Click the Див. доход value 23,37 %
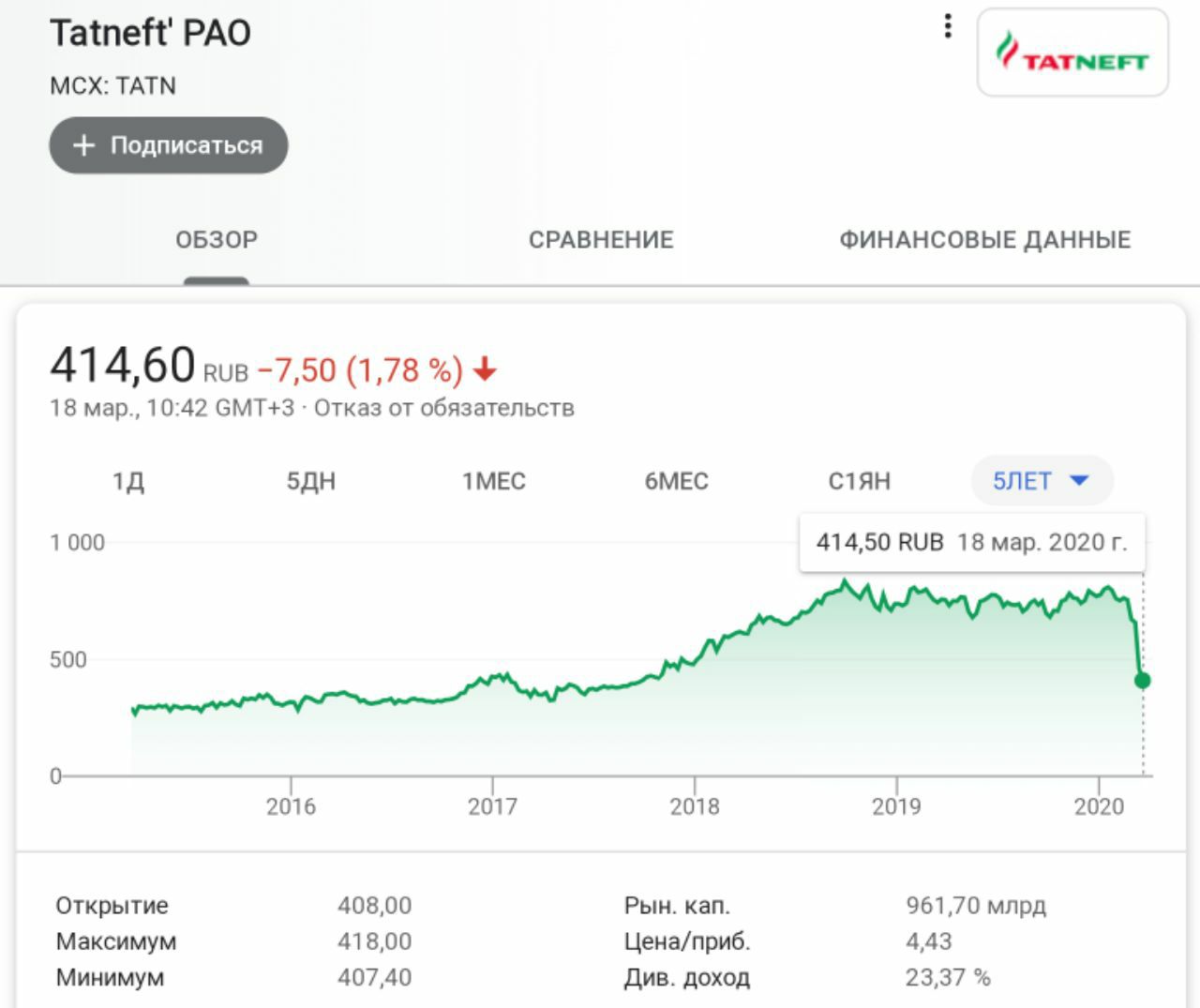 click(948, 977)
